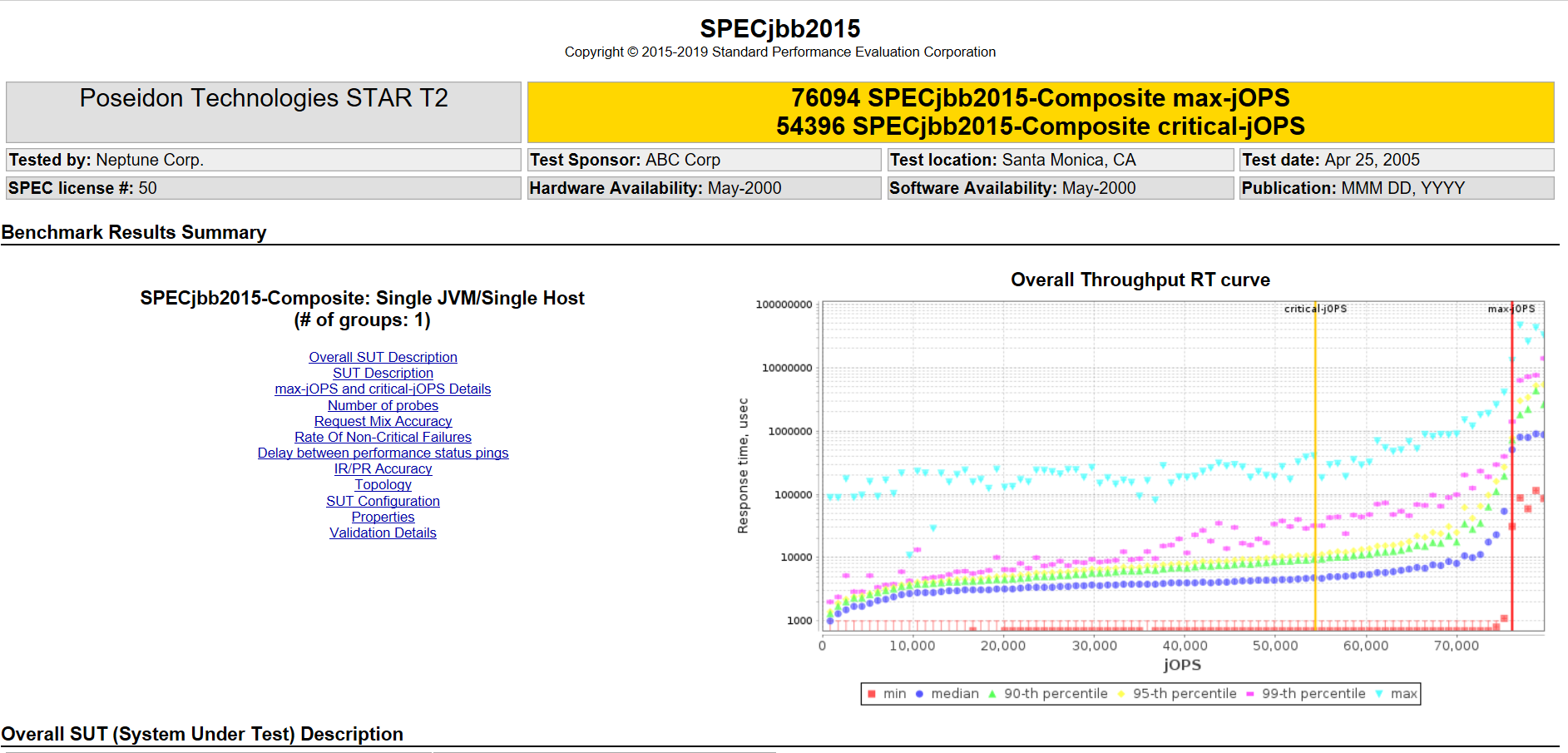The width and height of the screenshot is (1568, 753).
Task: Click the Benchmark Results Summary heading
Action: (x=133, y=233)
